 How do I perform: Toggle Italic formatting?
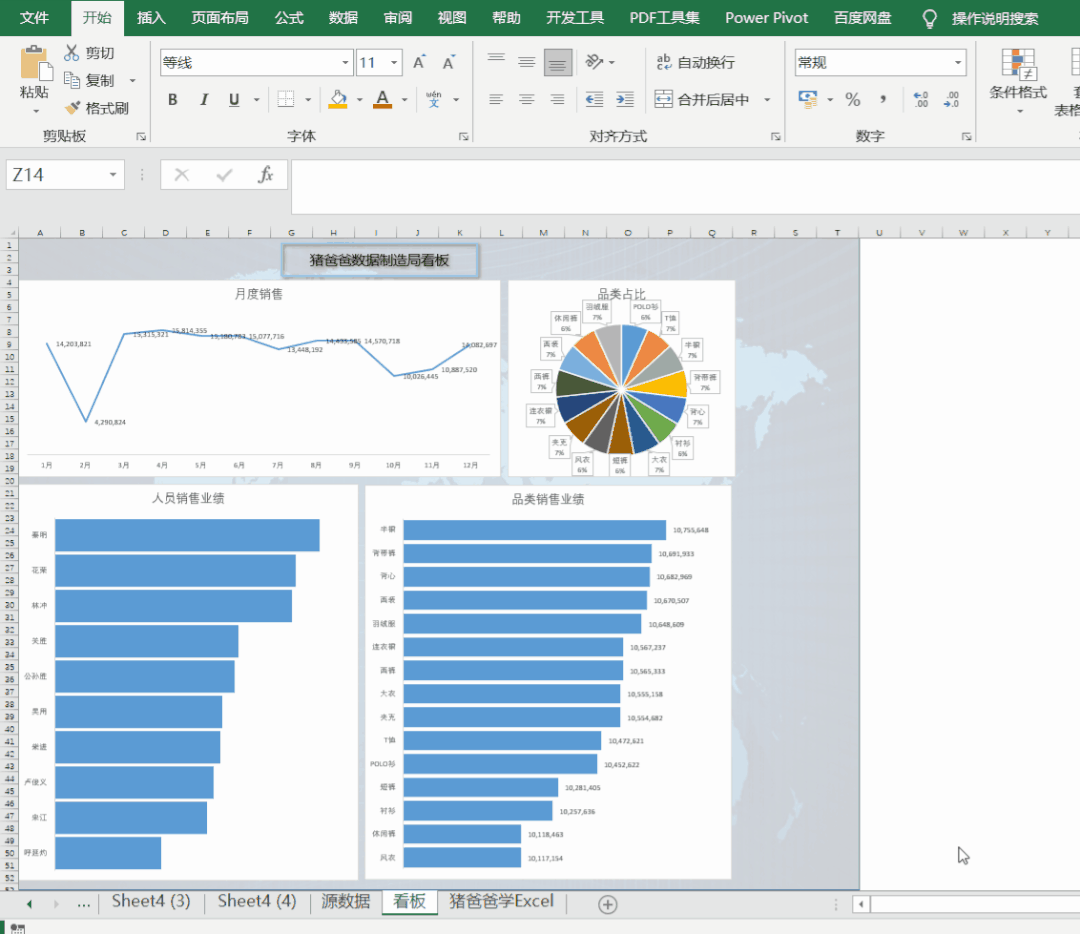click(x=204, y=99)
